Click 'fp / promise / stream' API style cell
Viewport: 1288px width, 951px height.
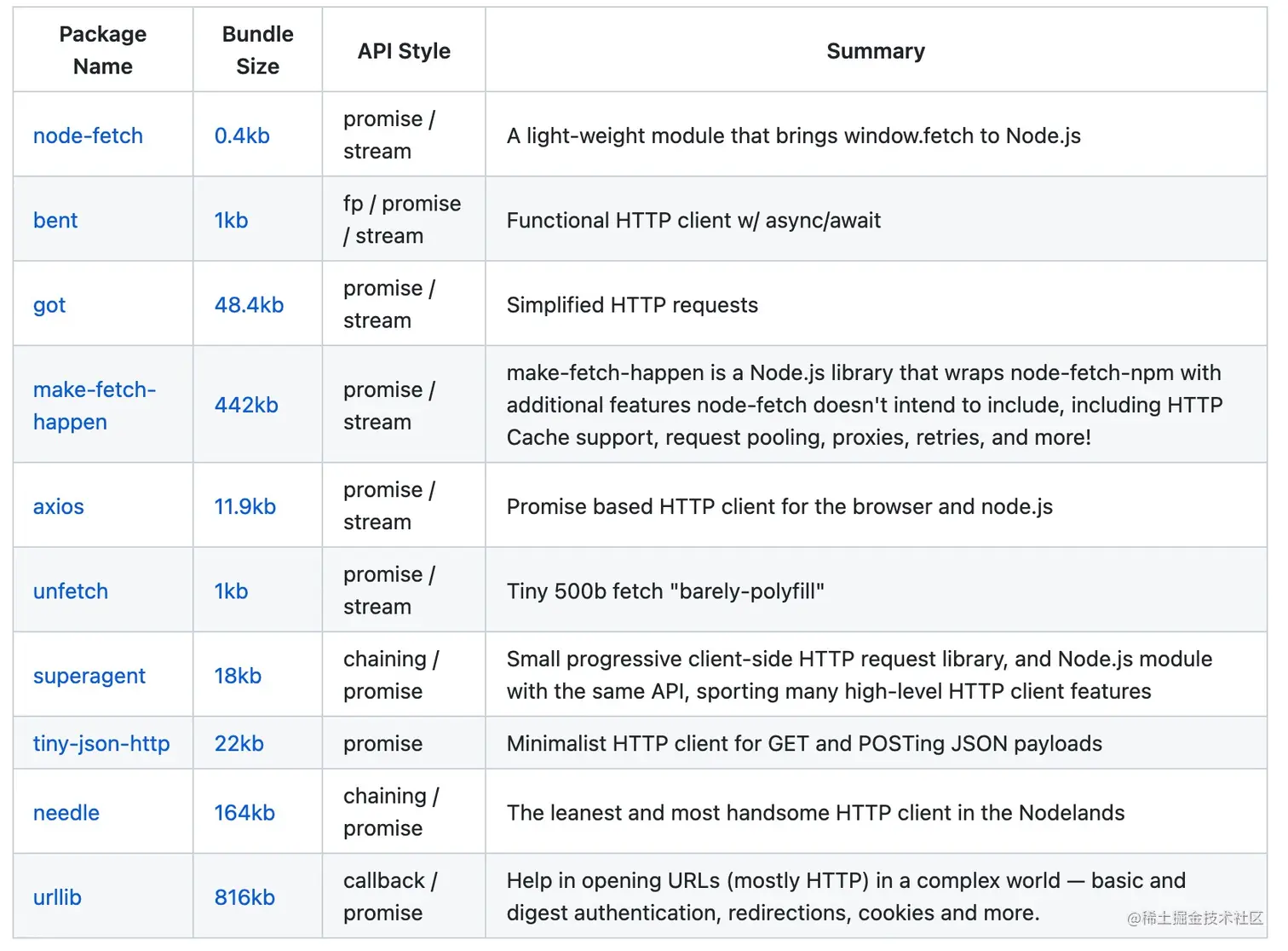point(402,219)
